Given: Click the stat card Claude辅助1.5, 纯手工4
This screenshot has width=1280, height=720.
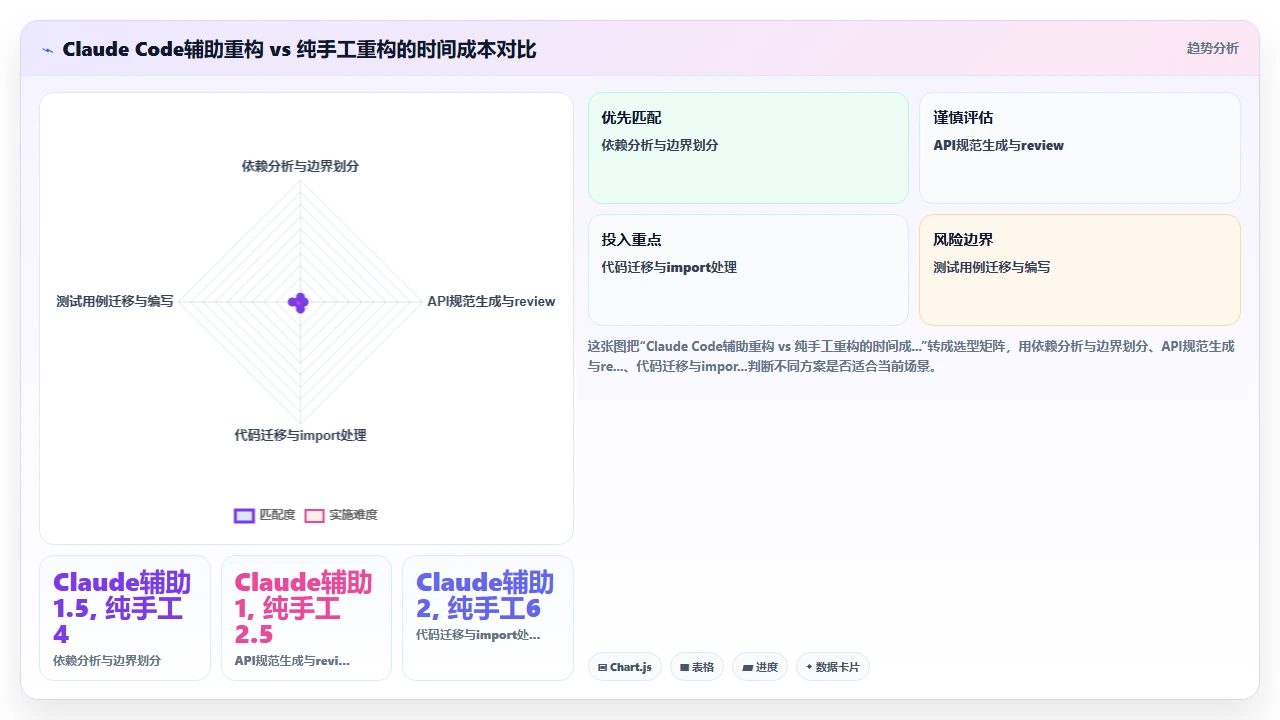Looking at the screenshot, I should point(125,618).
